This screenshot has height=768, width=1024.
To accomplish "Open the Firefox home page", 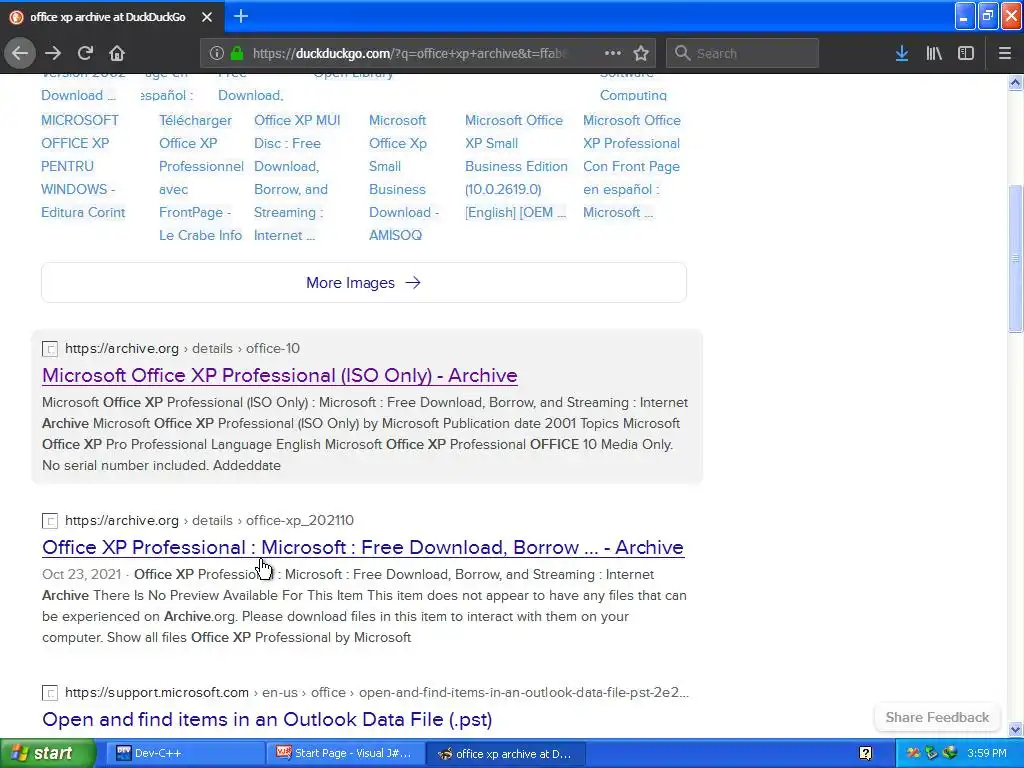I will (x=117, y=53).
